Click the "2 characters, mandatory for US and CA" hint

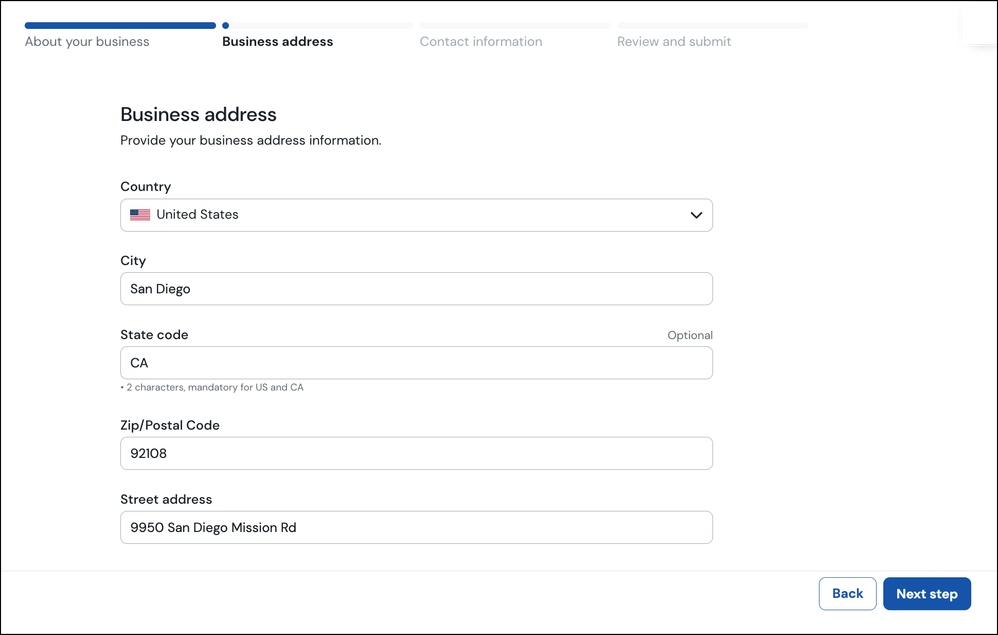click(212, 387)
